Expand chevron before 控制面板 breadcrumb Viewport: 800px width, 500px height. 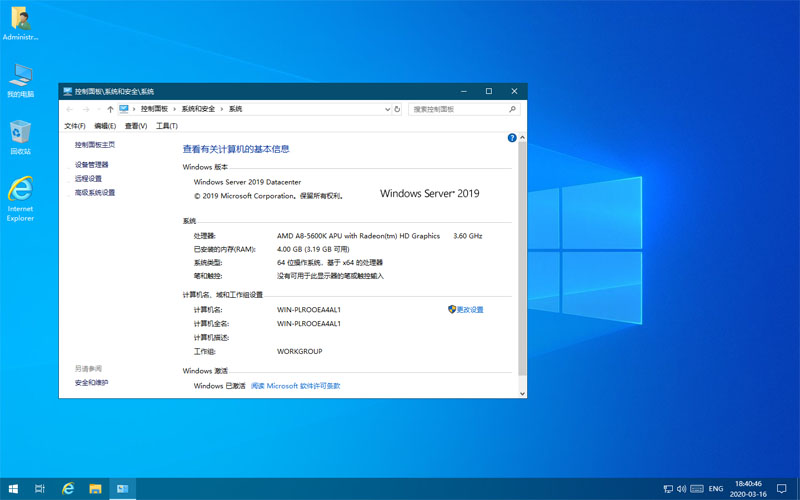pos(134,109)
